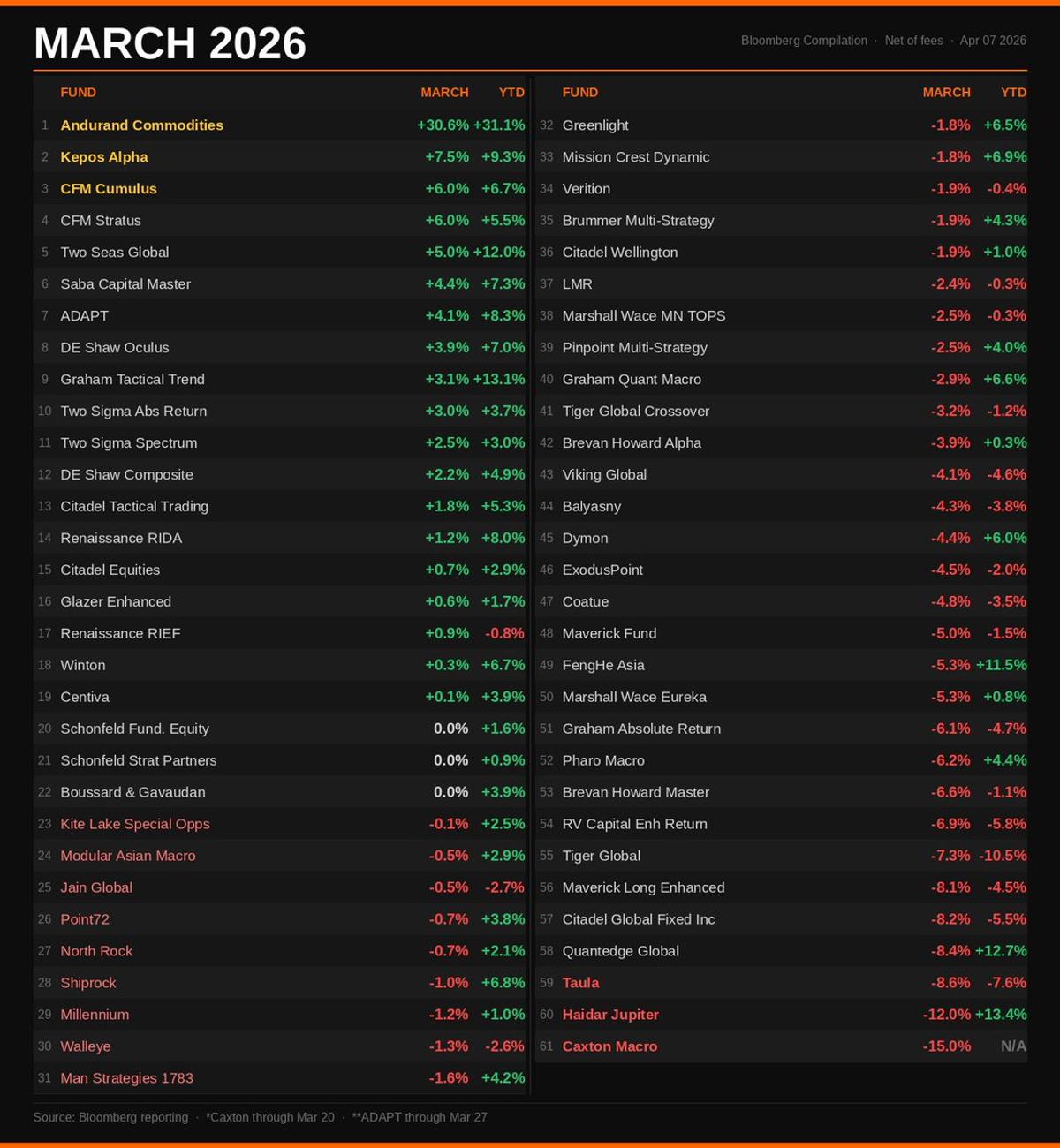The height and width of the screenshot is (1148, 1060).
Task: Click the Caxton through Mar 20 footnote
Action: pyautogui.click(x=269, y=1116)
